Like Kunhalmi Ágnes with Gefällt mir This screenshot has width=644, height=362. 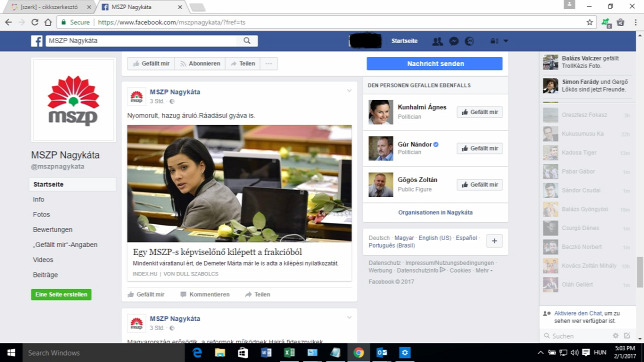(x=480, y=112)
